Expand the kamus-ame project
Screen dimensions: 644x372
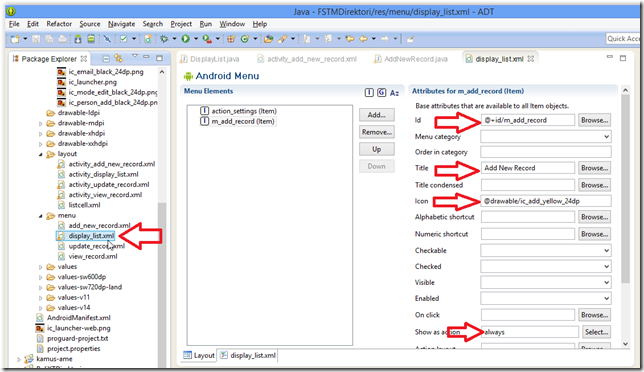19,359
